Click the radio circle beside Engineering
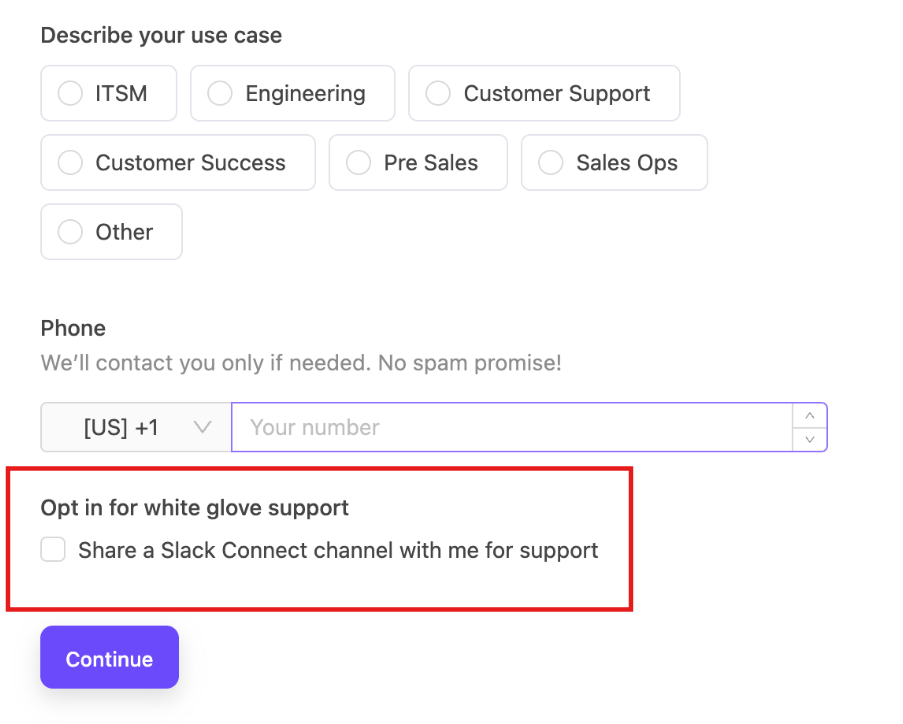This screenshot has height=724, width=903. click(219, 93)
